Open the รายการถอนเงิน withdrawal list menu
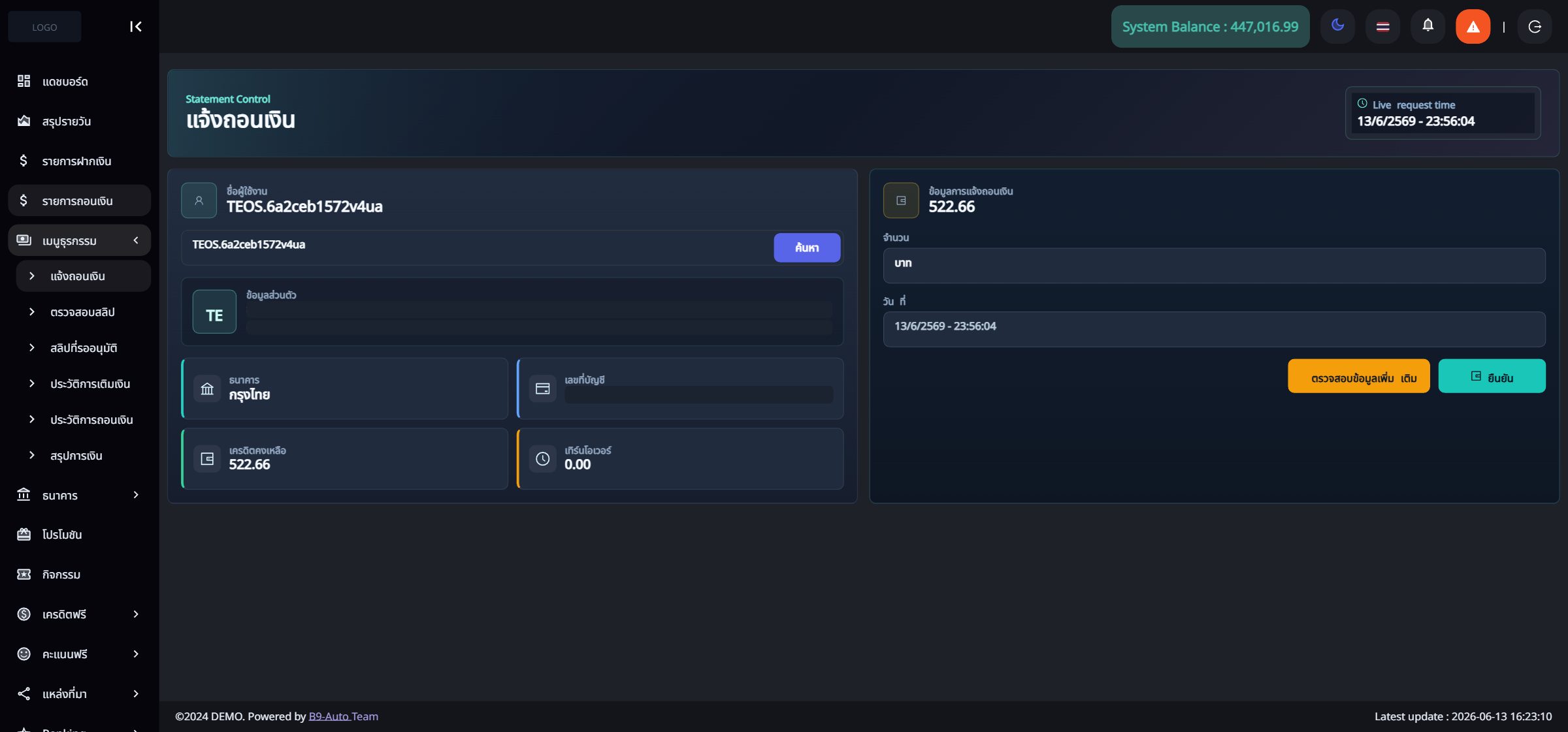The width and height of the screenshot is (1568, 732). (79, 200)
